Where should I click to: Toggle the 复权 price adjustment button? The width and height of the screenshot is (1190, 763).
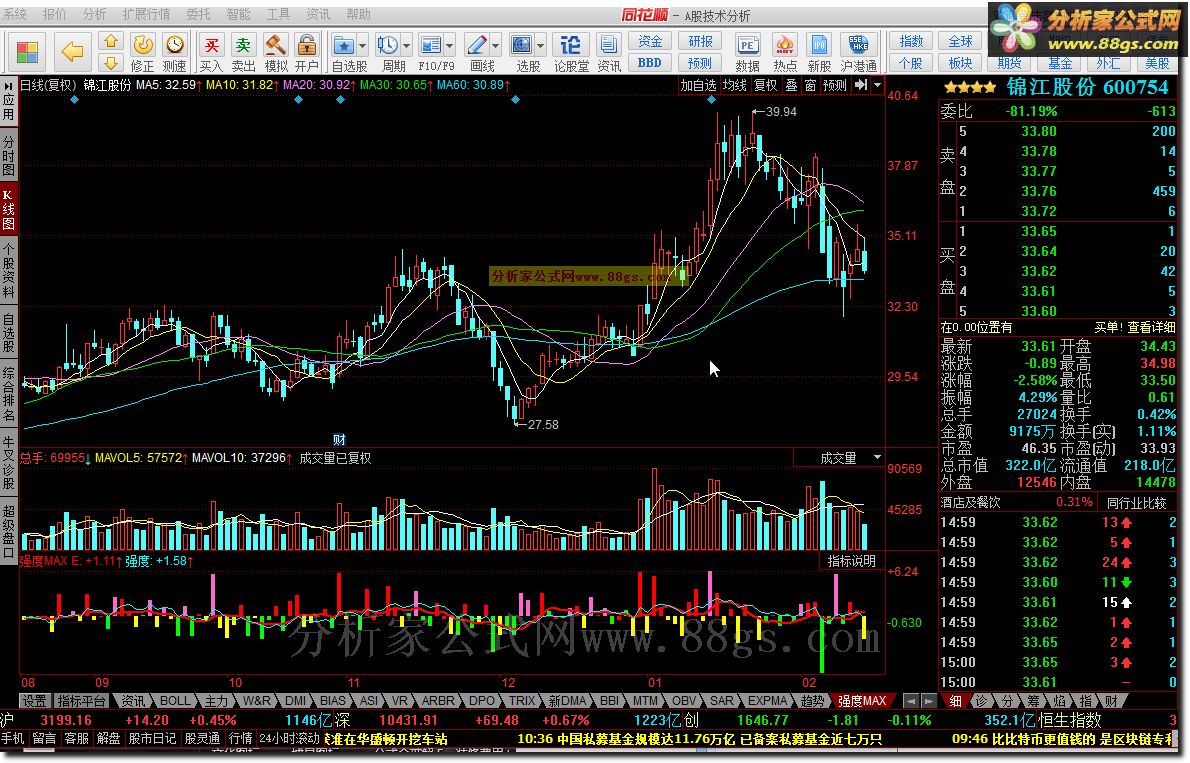(765, 85)
